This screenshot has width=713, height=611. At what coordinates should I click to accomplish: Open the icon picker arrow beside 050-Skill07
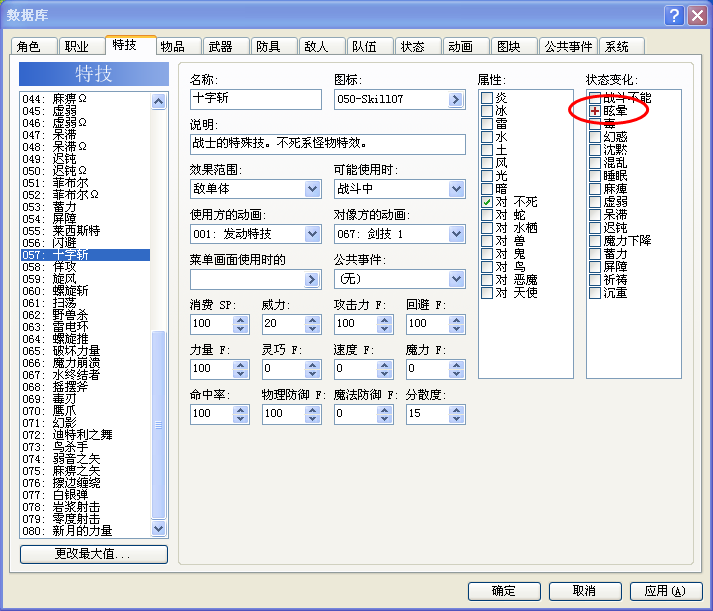[456, 100]
